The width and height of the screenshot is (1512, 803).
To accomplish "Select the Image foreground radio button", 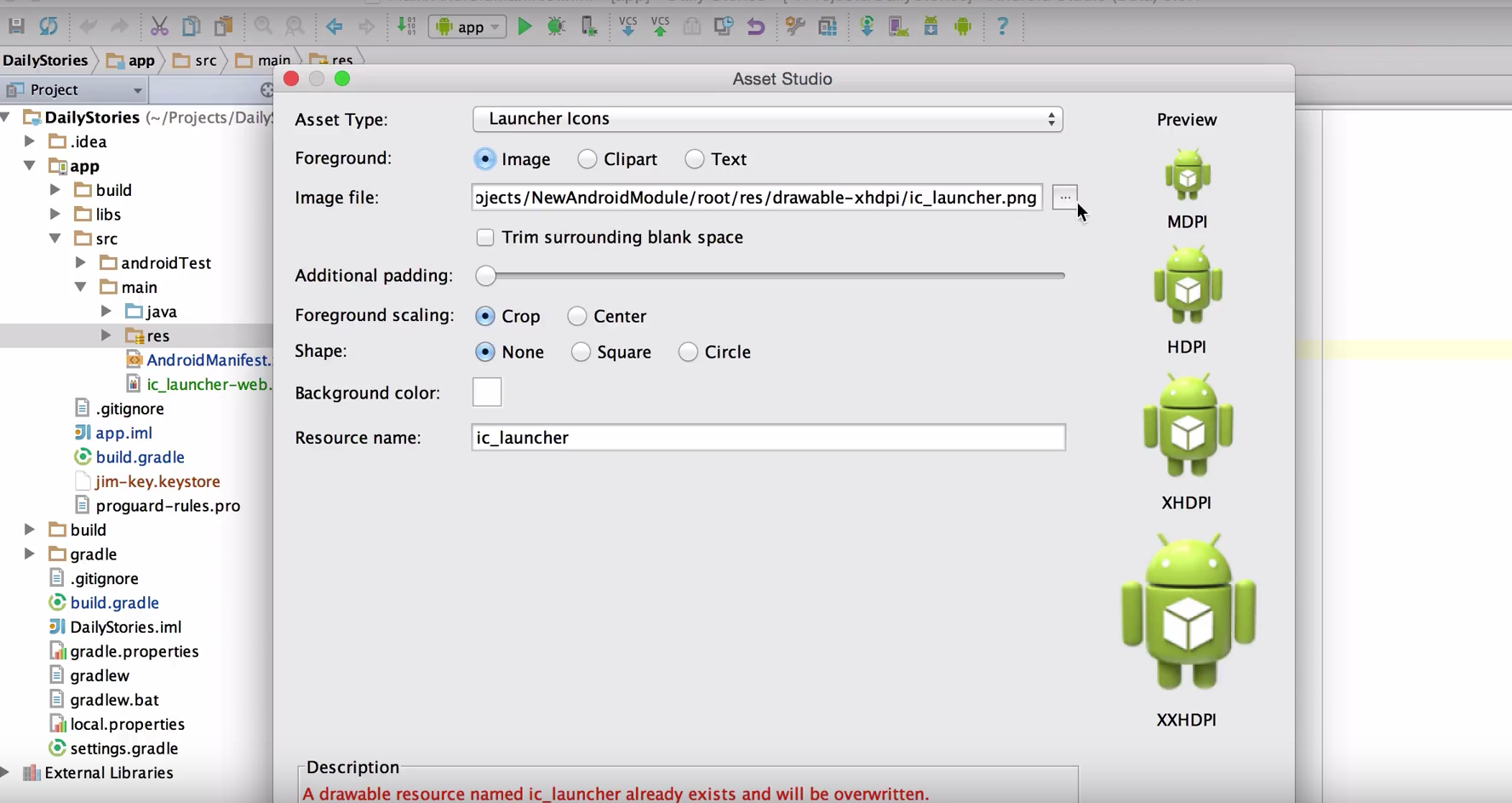I will click(485, 159).
